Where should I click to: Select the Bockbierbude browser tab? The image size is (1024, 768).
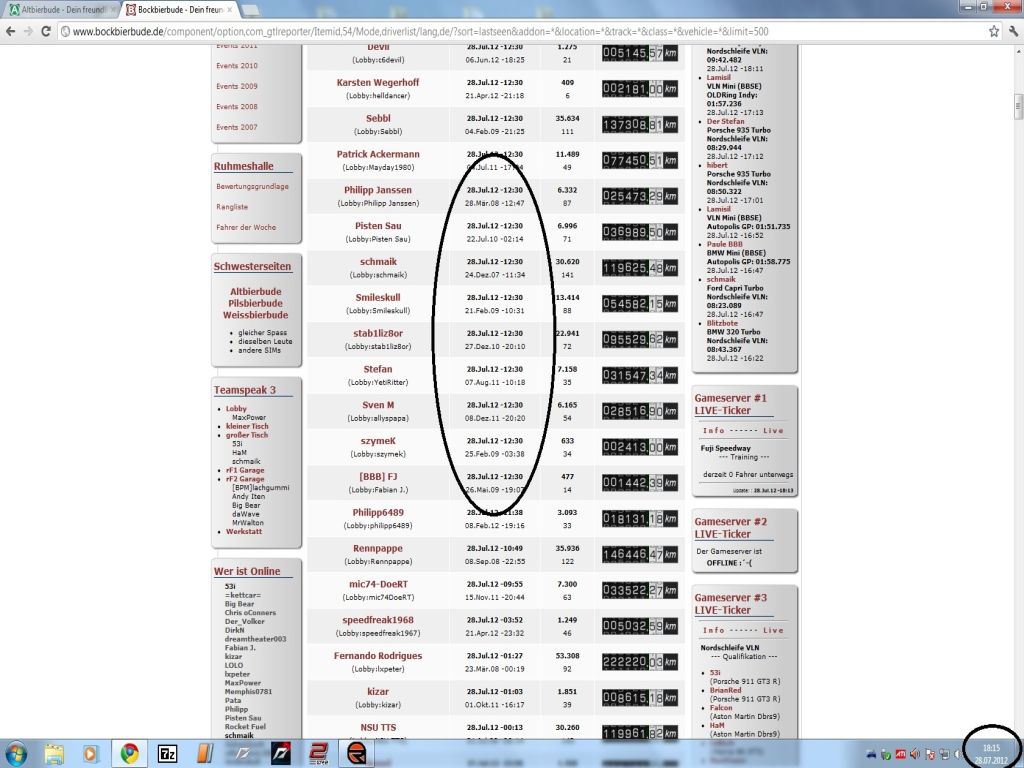(x=180, y=9)
